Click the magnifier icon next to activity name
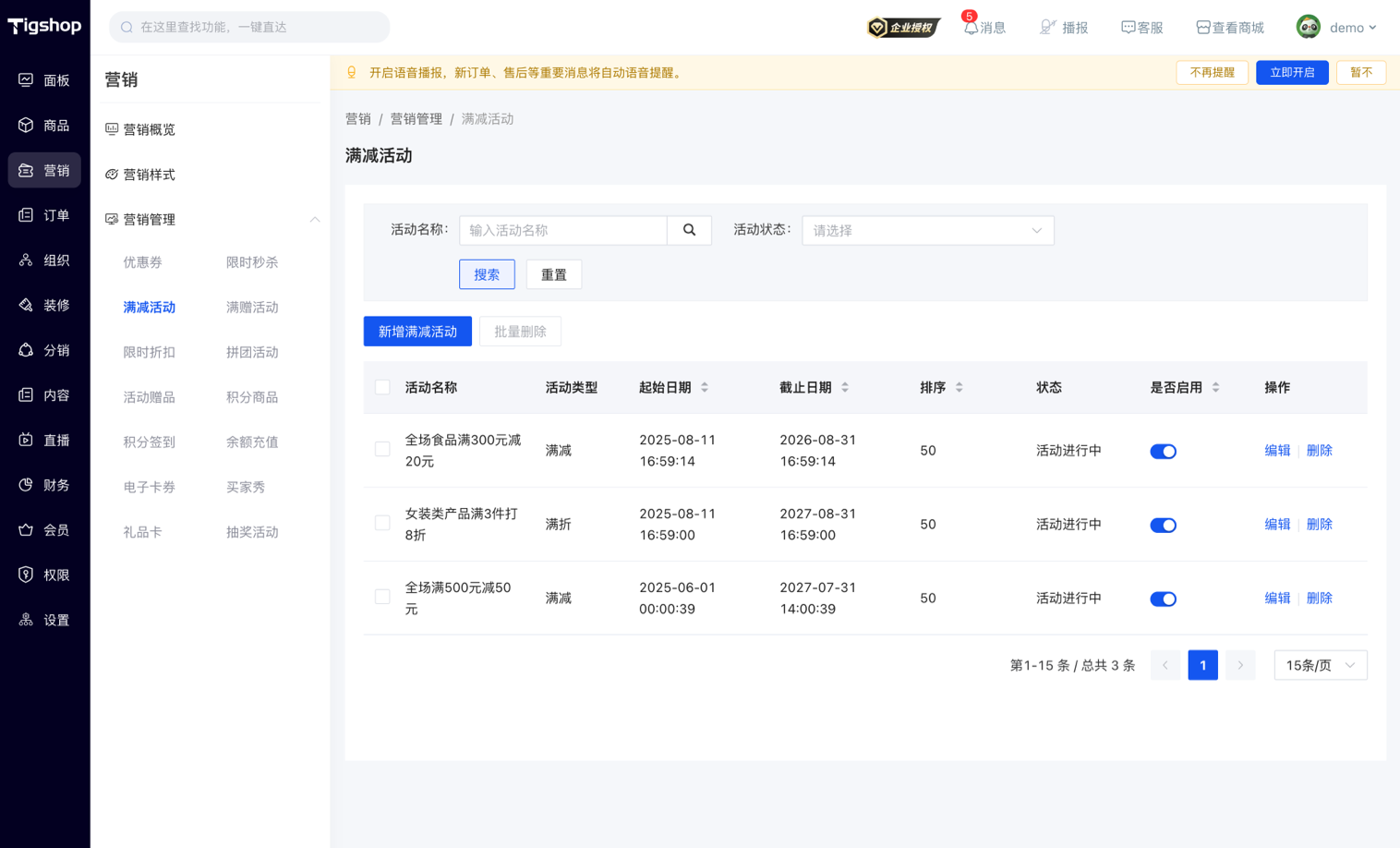Screen dimensions: 1400x848 tap(689, 230)
